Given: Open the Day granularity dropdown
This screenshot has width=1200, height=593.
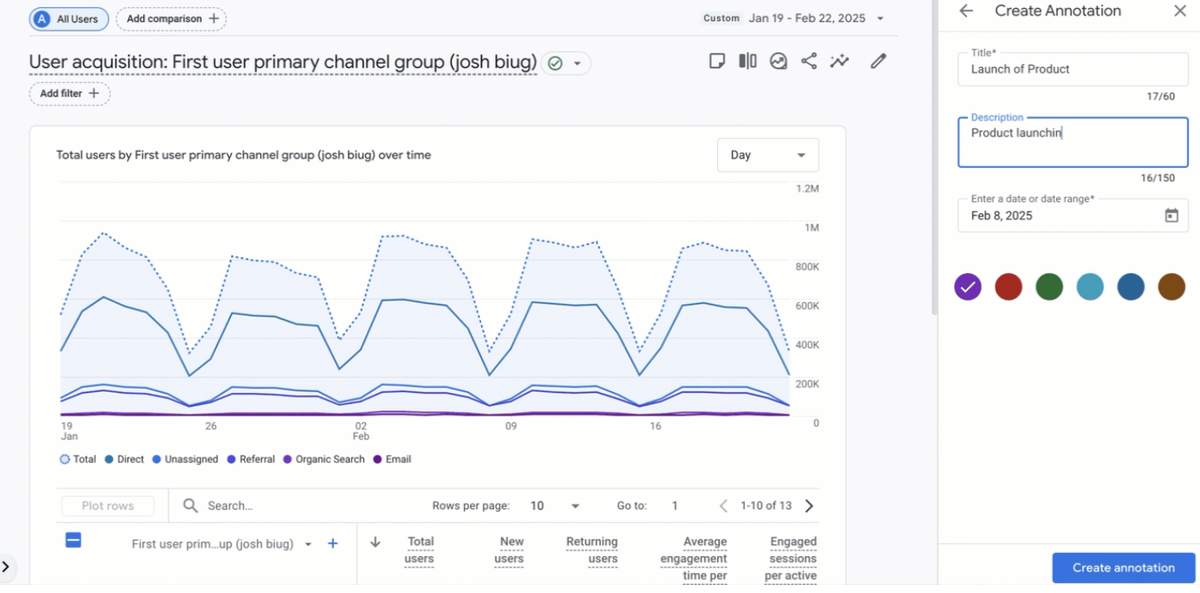Looking at the screenshot, I should click(x=767, y=155).
